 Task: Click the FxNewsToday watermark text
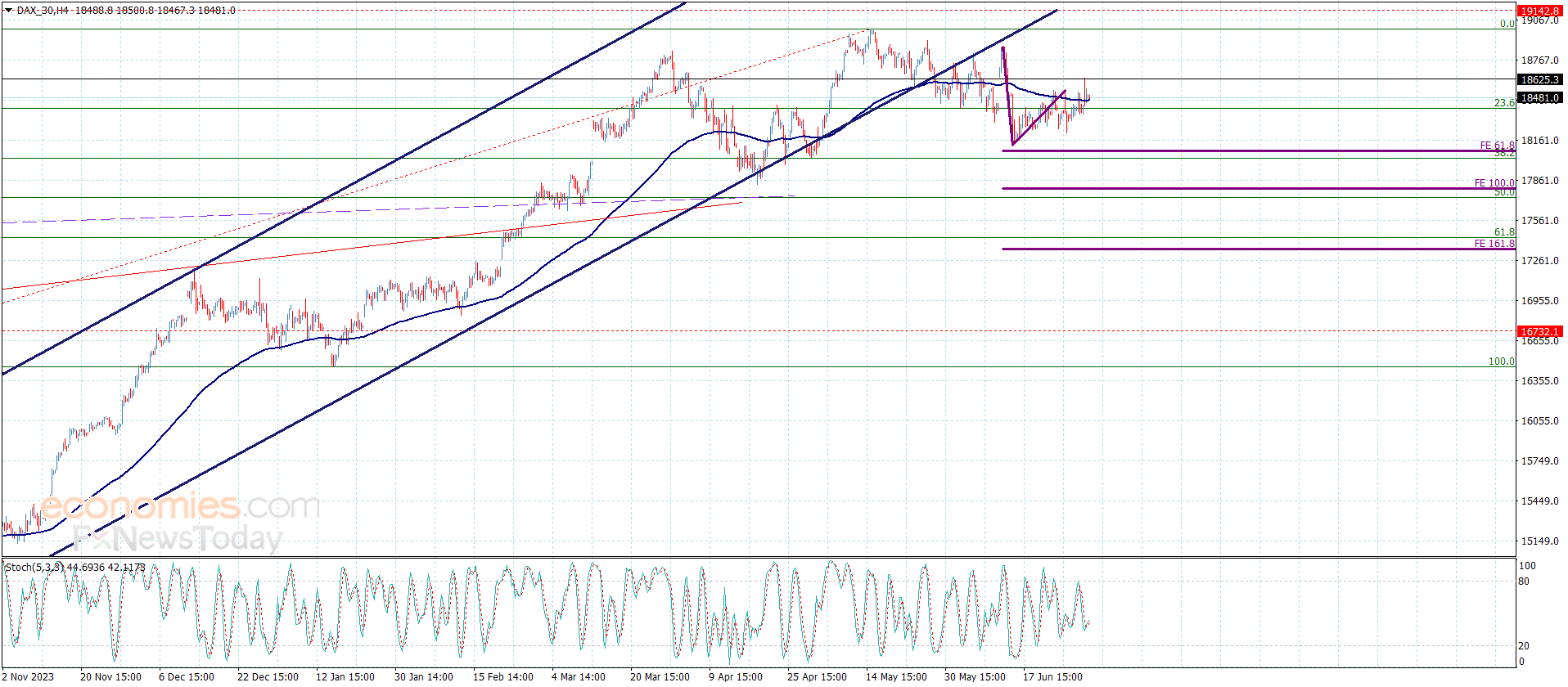coord(178,538)
